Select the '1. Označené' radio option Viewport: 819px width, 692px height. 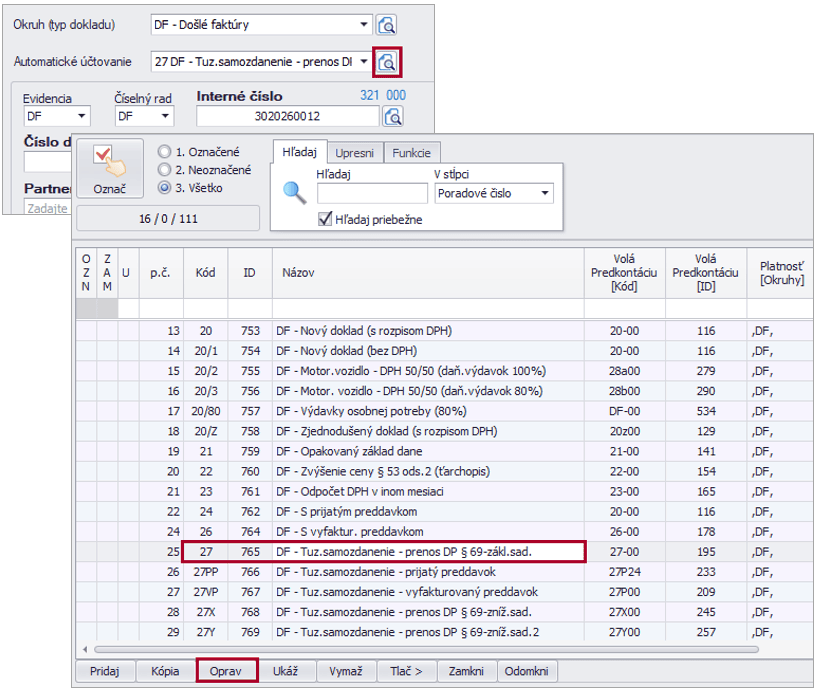coord(165,152)
